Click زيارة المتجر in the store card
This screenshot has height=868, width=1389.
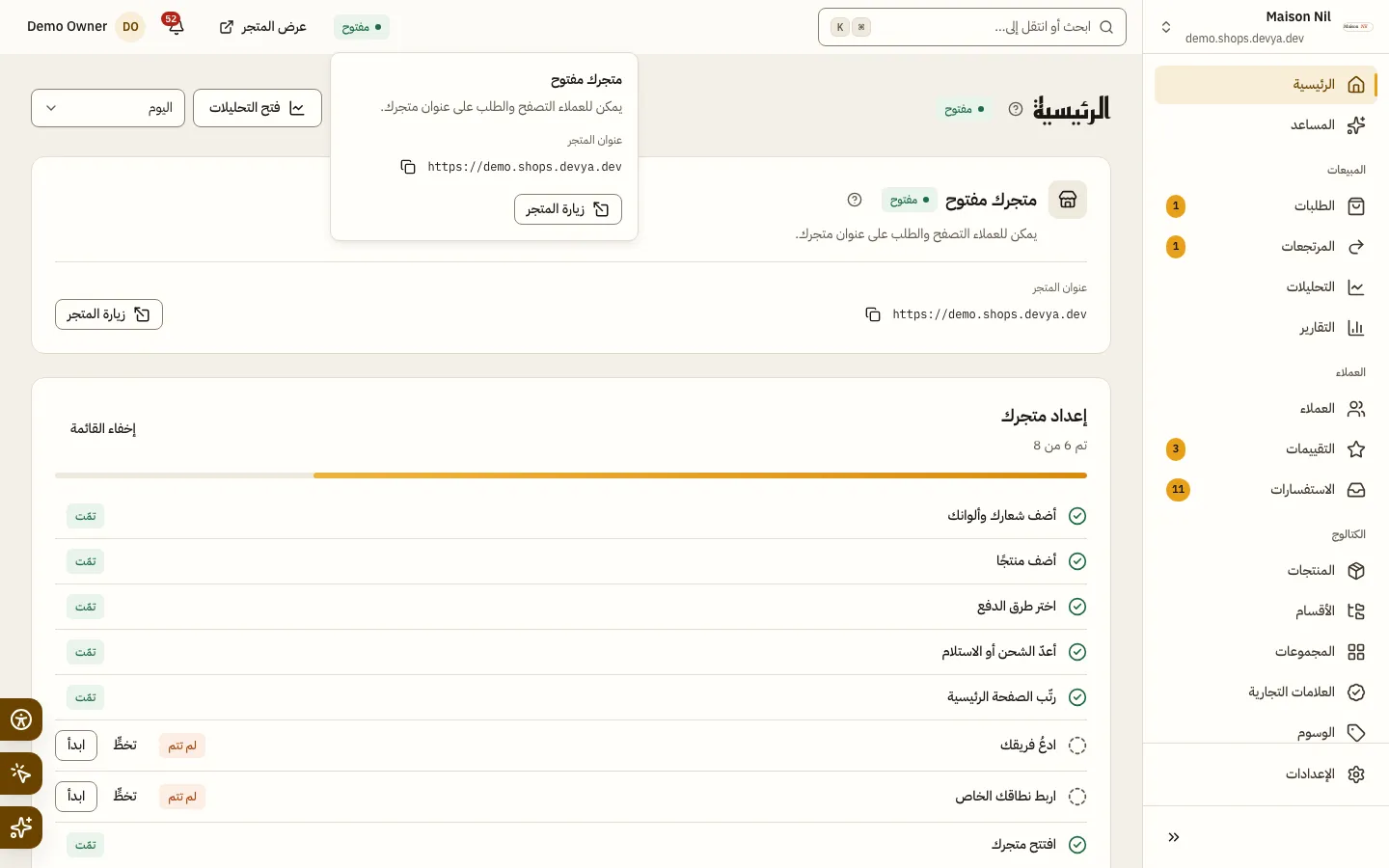click(x=109, y=314)
